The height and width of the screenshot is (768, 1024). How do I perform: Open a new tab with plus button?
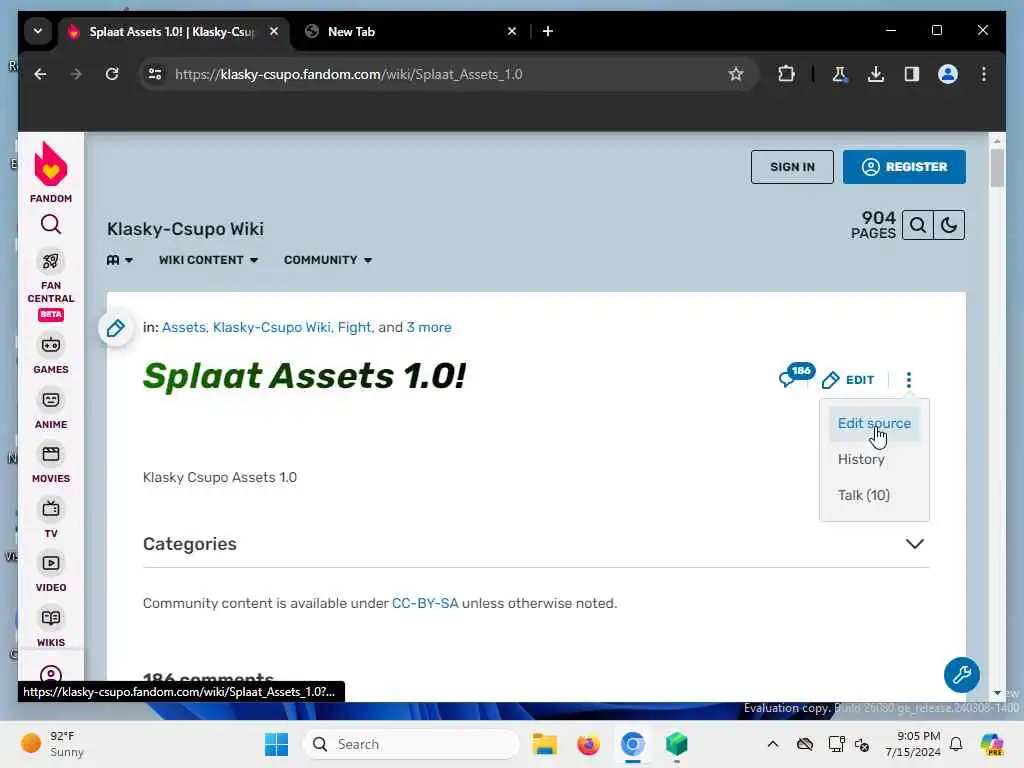548,31
